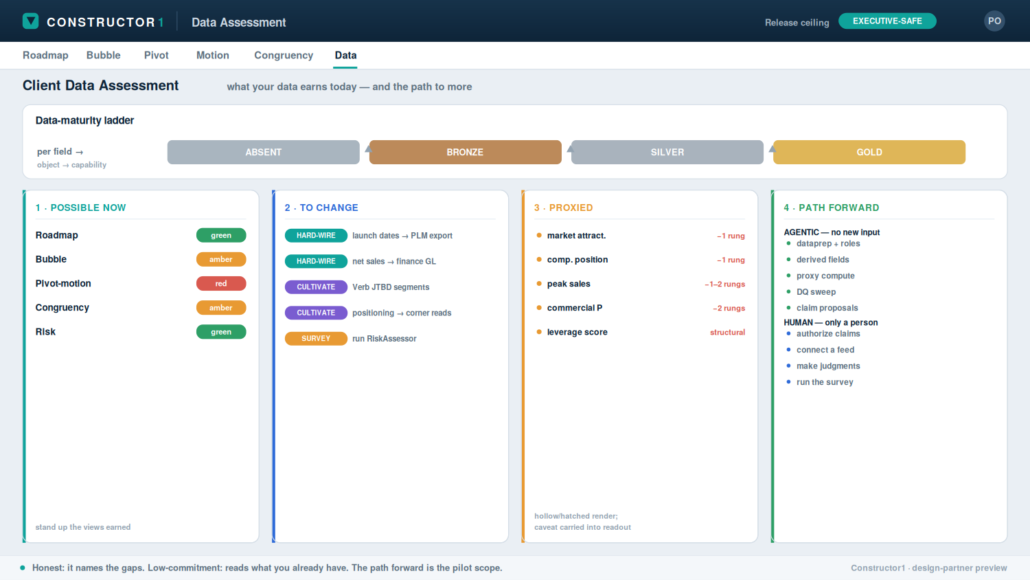Image resolution: width=1030 pixels, height=580 pixels.
Task: Click 'make judgments' list item
Action: pyautogui.click(x=828, y=366)
